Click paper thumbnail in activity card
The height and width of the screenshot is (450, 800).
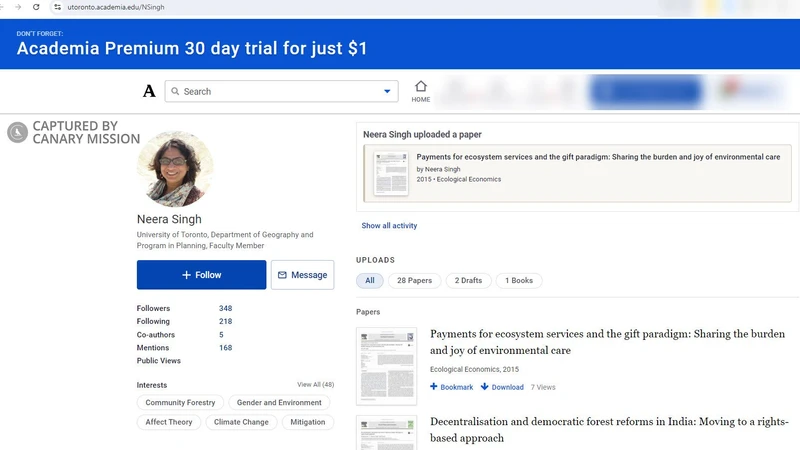click(x=391, y=173)
